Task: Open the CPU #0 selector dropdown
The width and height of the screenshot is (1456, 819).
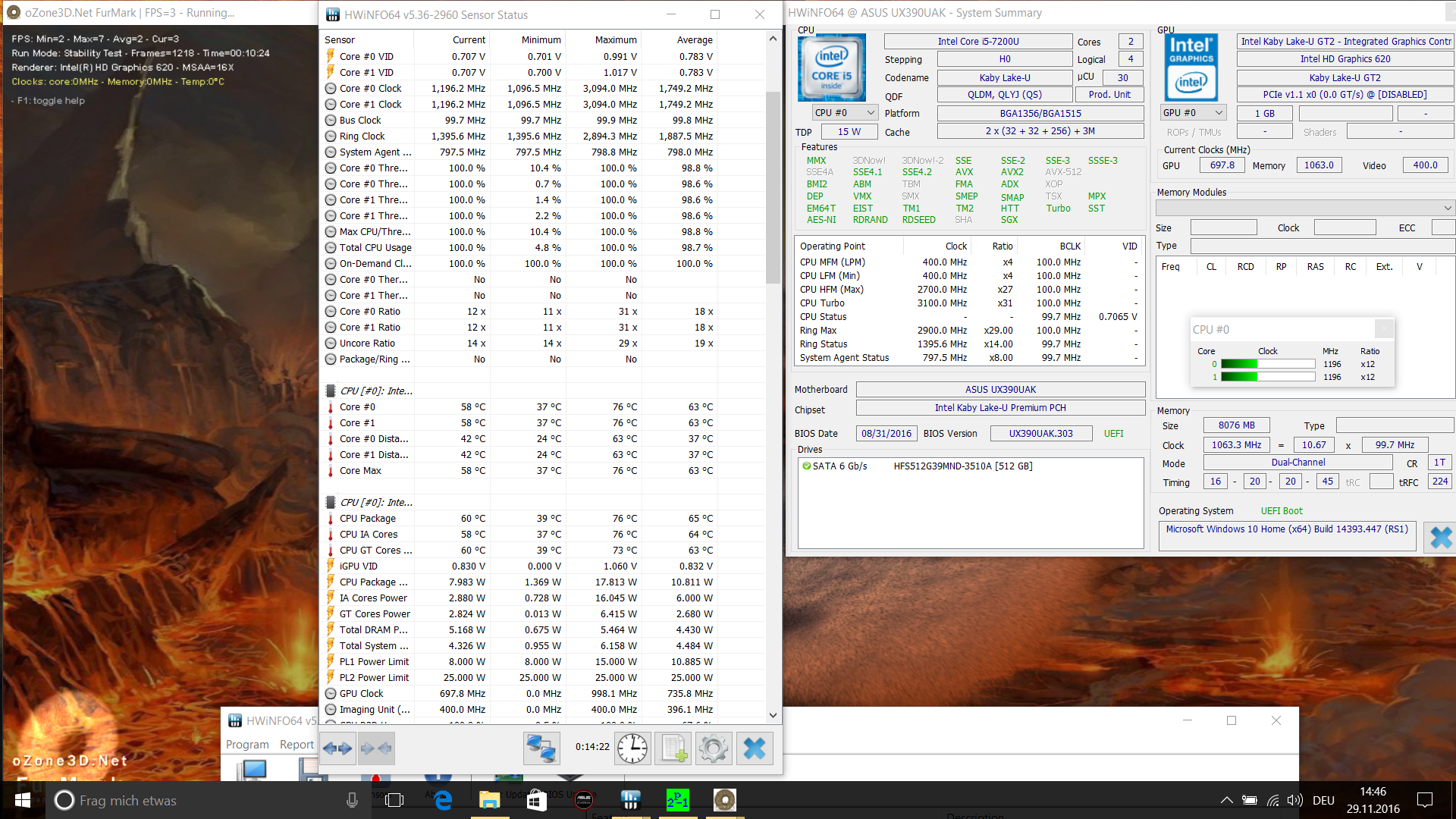Action: [x=845, y=113]
